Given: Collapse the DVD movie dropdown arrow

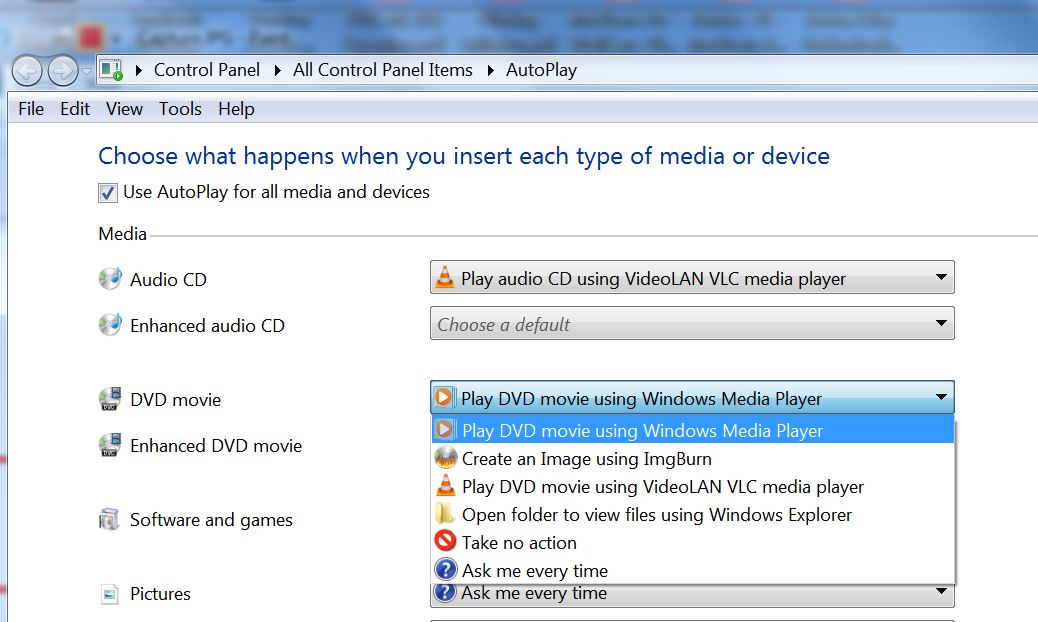Looking at the screenshot, I should coord(941,397).
